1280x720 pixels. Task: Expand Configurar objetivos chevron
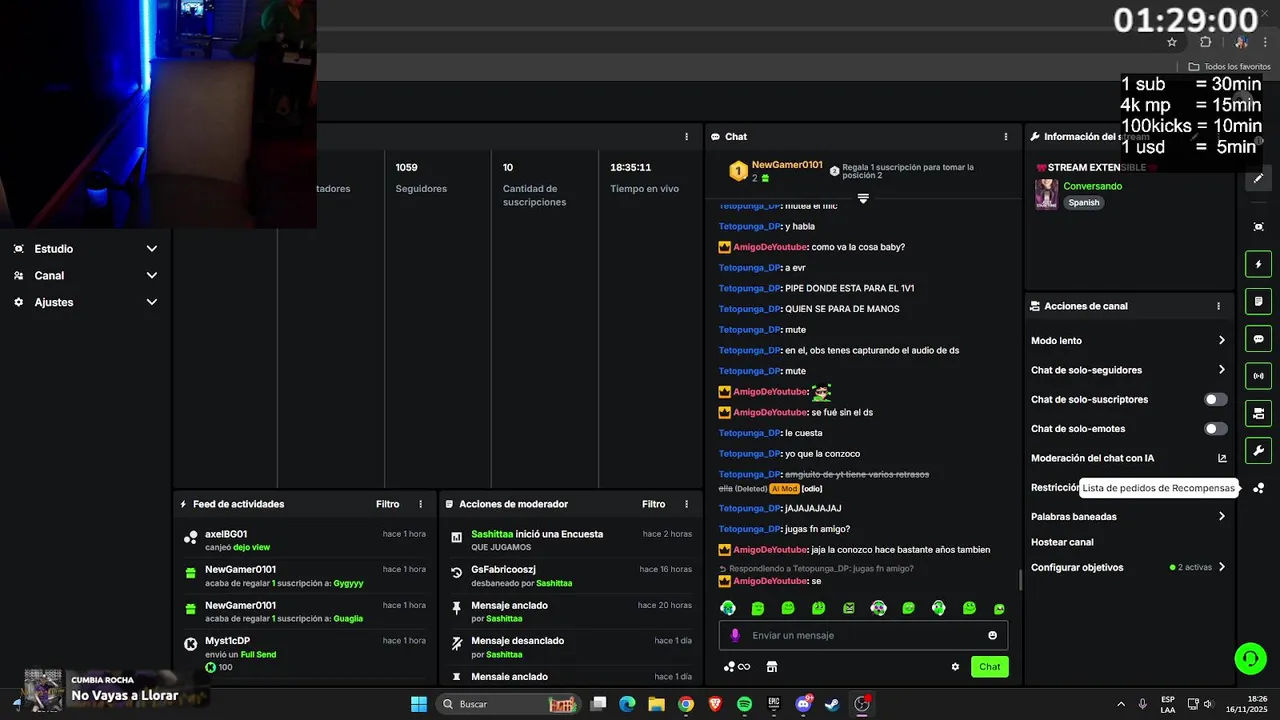1221,567
